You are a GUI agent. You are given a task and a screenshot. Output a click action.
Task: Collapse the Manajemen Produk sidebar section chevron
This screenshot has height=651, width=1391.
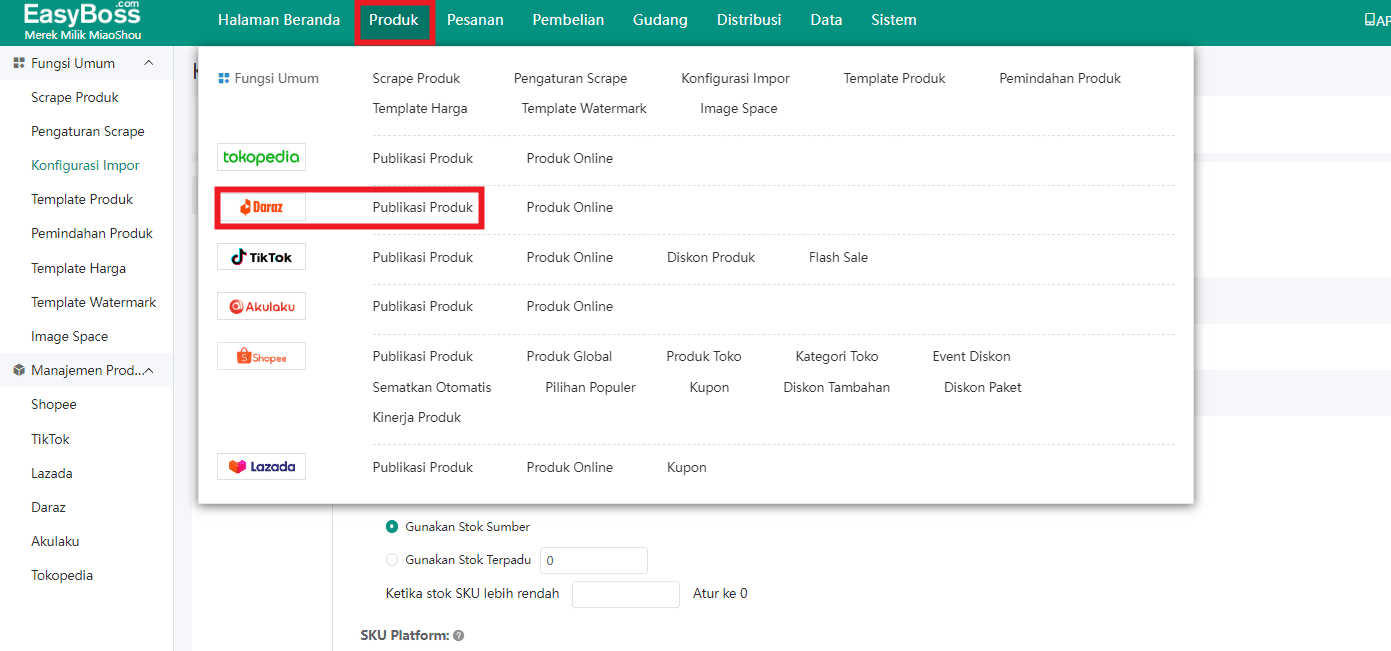(x=149, y=370)
